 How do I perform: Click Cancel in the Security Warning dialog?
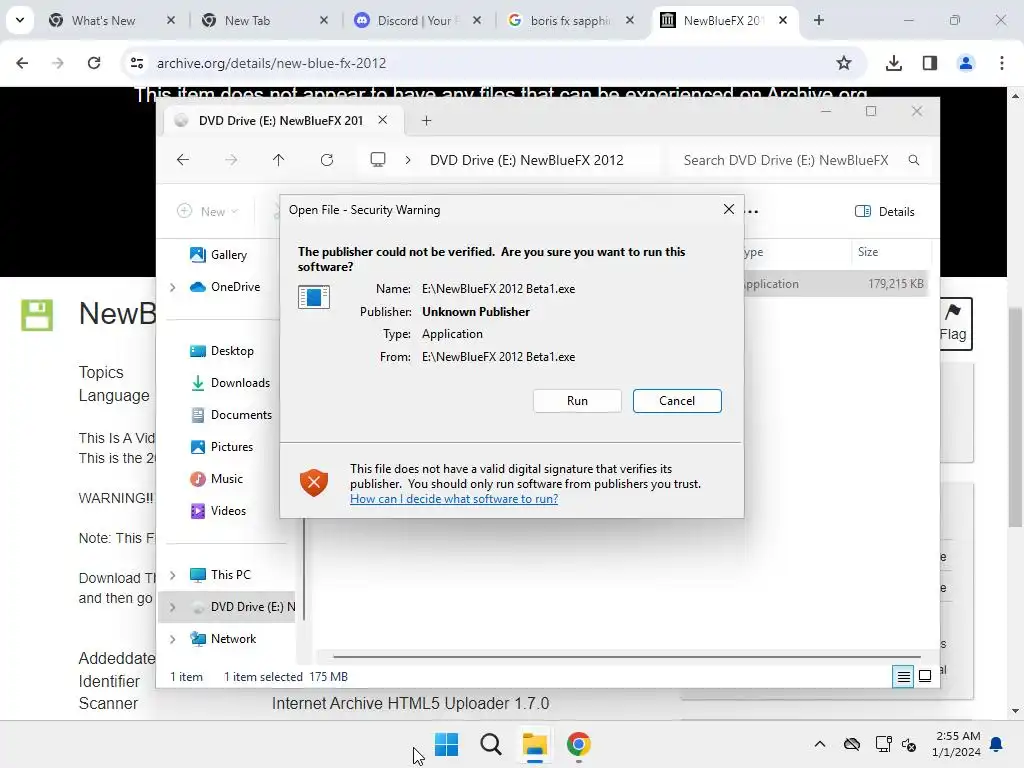(x=677, y=401)
